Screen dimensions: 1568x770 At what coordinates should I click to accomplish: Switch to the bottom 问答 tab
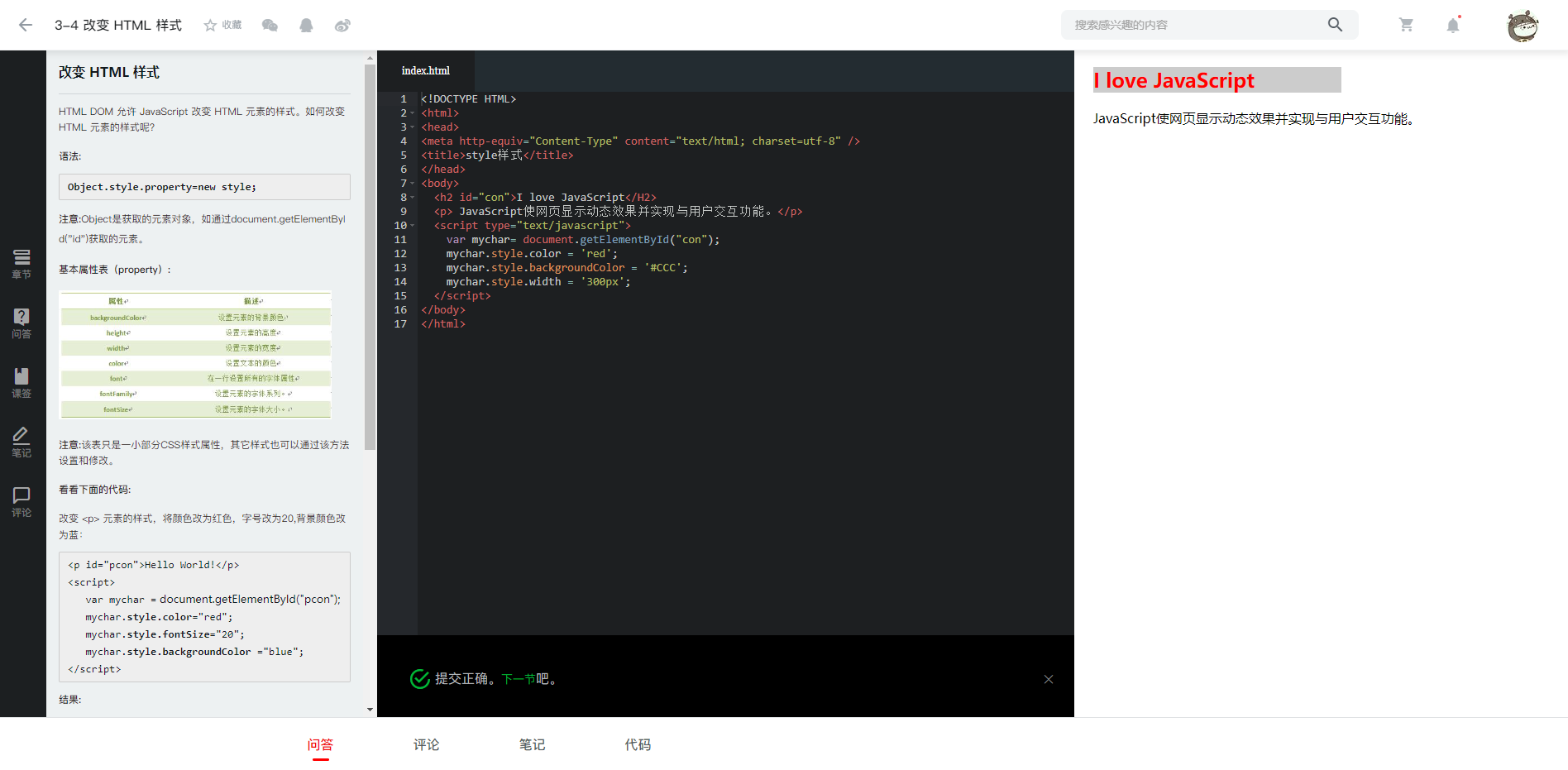(x=321, y=744)
